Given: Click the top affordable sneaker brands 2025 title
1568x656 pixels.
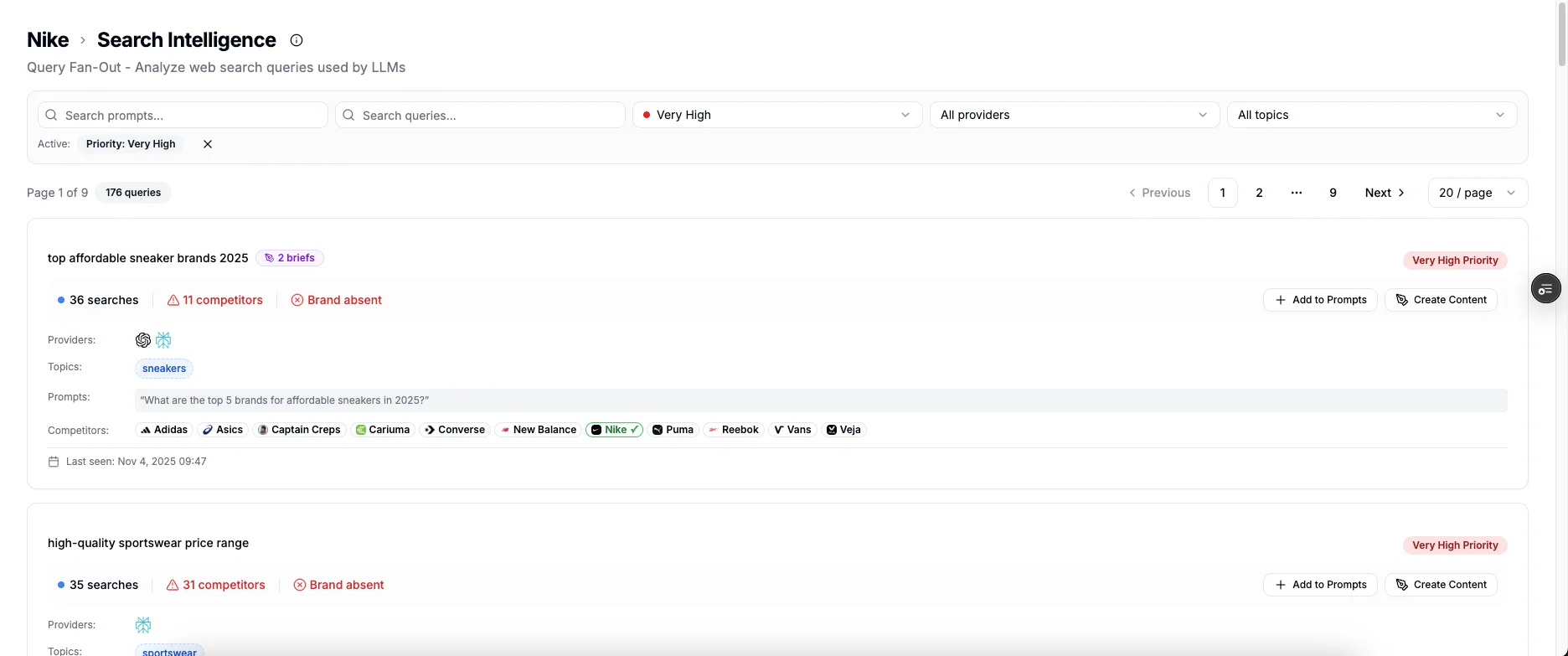Looking at the screenshot, I should [x=148, y=258].
